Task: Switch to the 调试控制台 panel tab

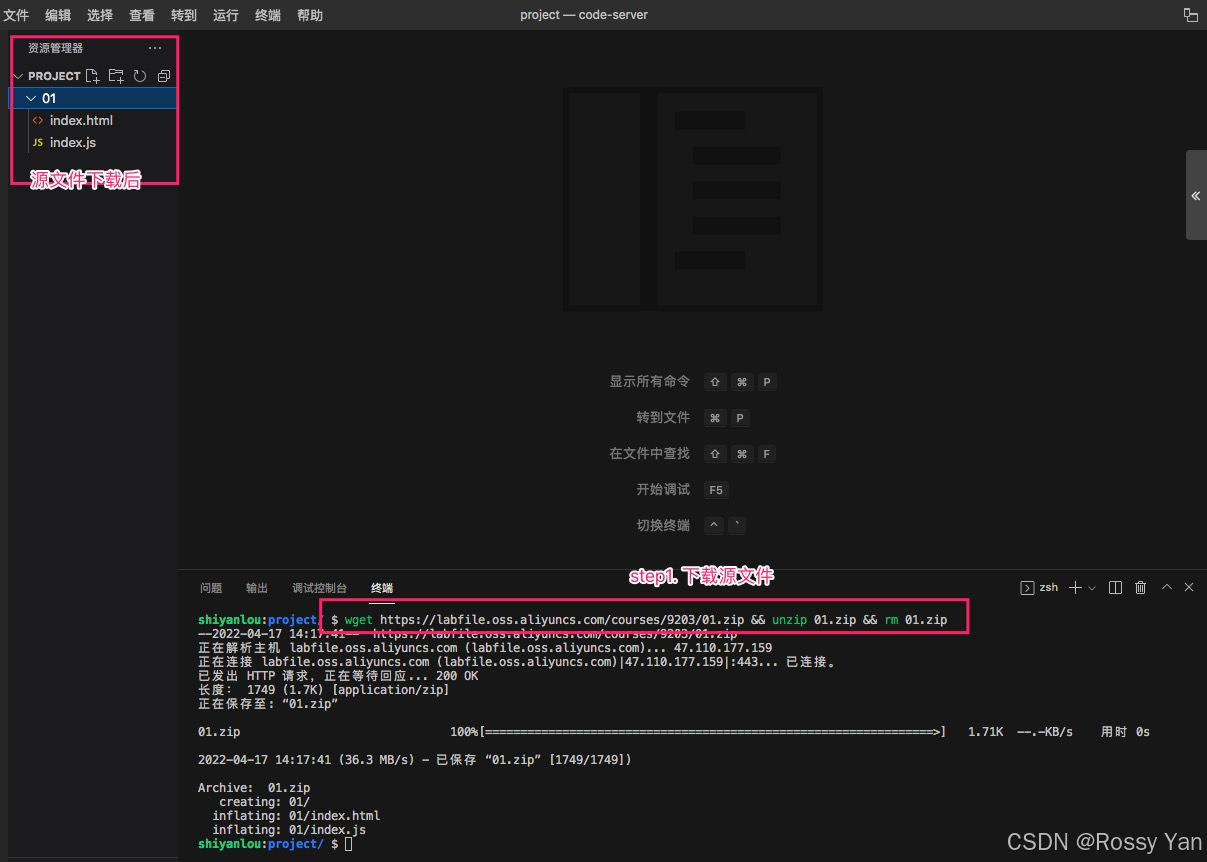Action: click(319, 588)
